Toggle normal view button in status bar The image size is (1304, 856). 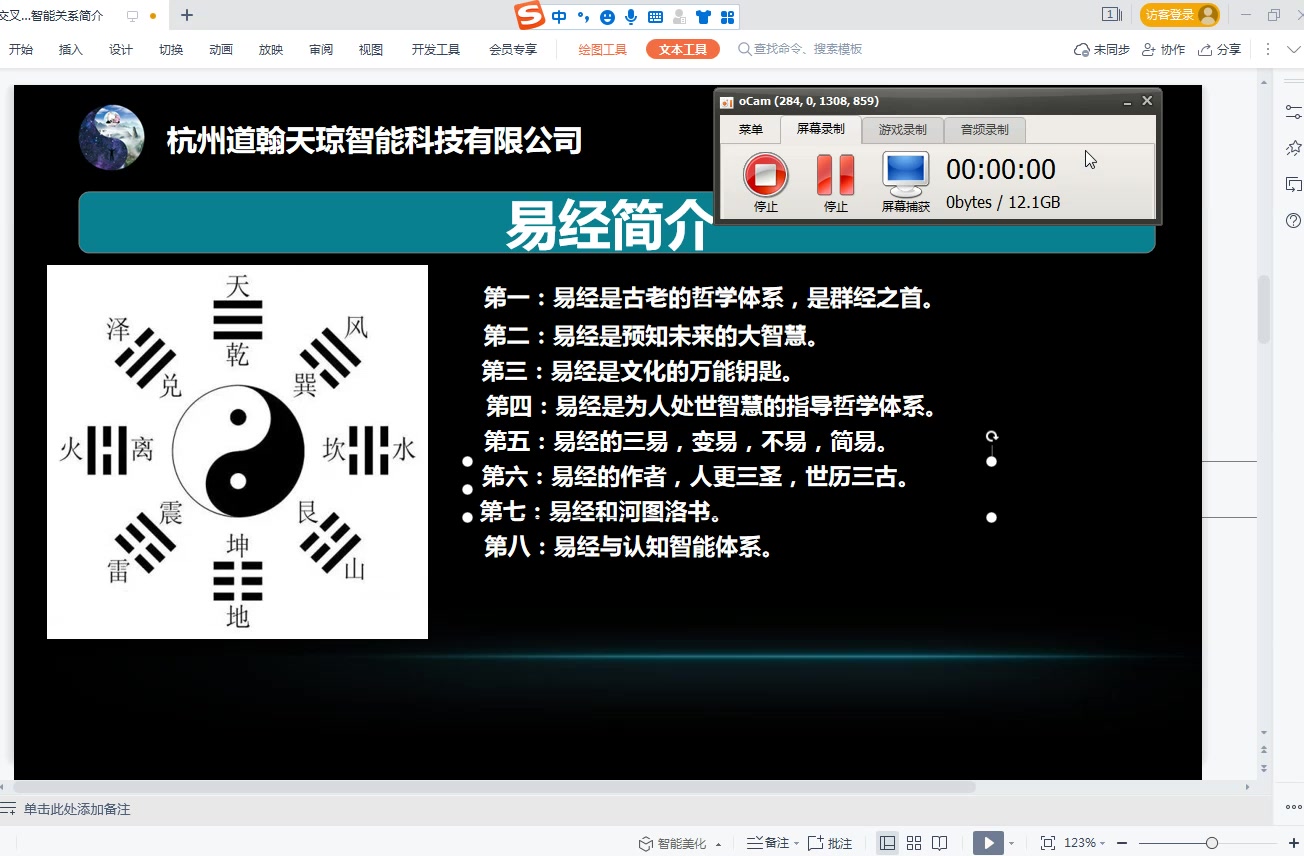point(887,843)
